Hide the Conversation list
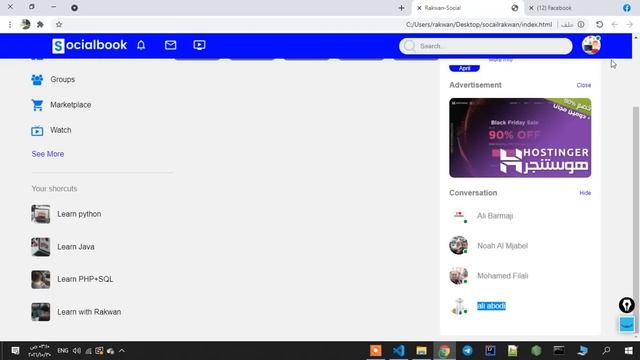The image size is (640, 360). pos(585,193)
